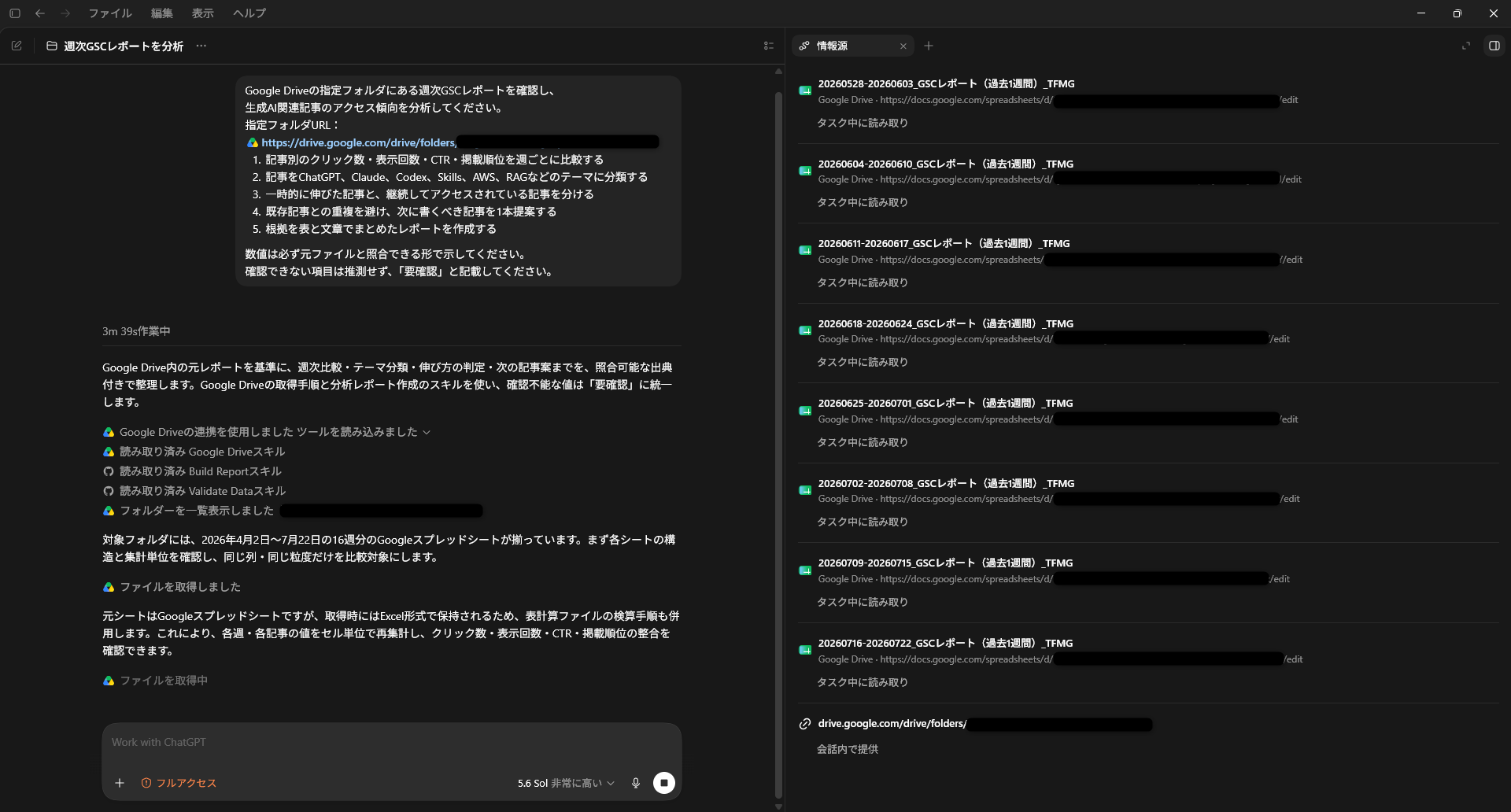Add a new panel tab with plus
This screenshot has height=812, width=1511.
[929, 46]
